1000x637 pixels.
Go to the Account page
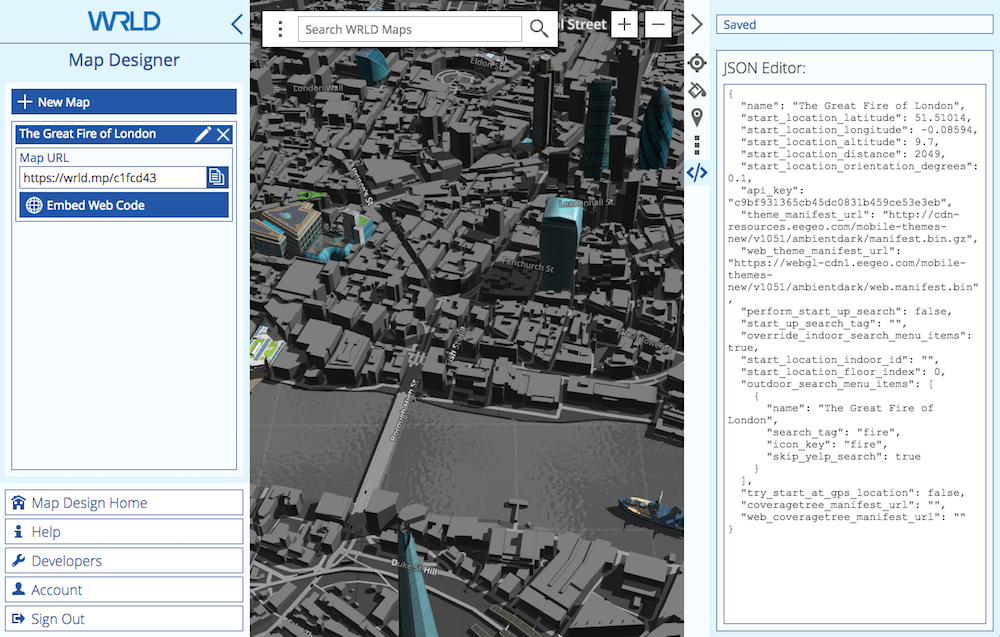(124, 590)
